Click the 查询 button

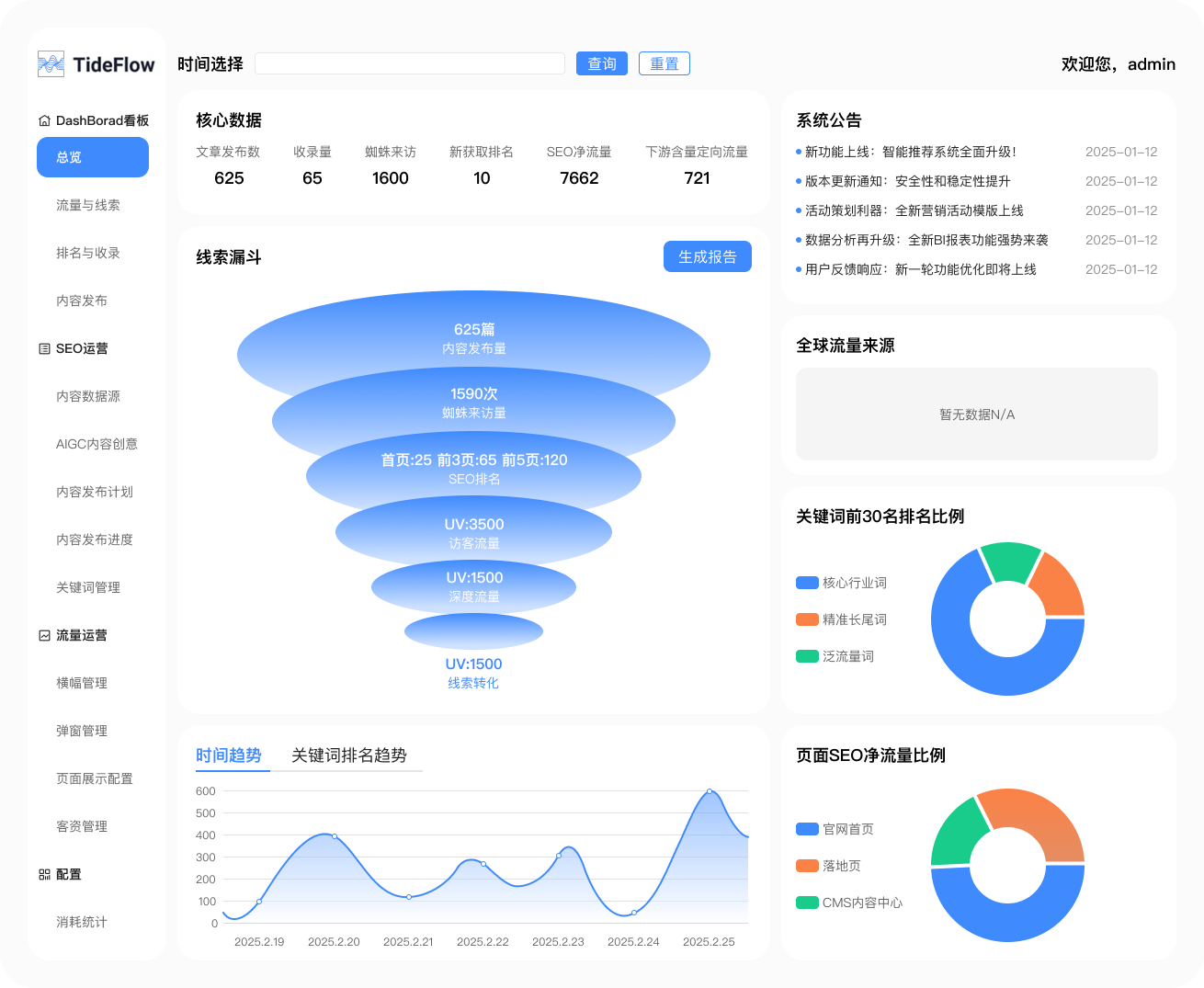coord(602,63)
